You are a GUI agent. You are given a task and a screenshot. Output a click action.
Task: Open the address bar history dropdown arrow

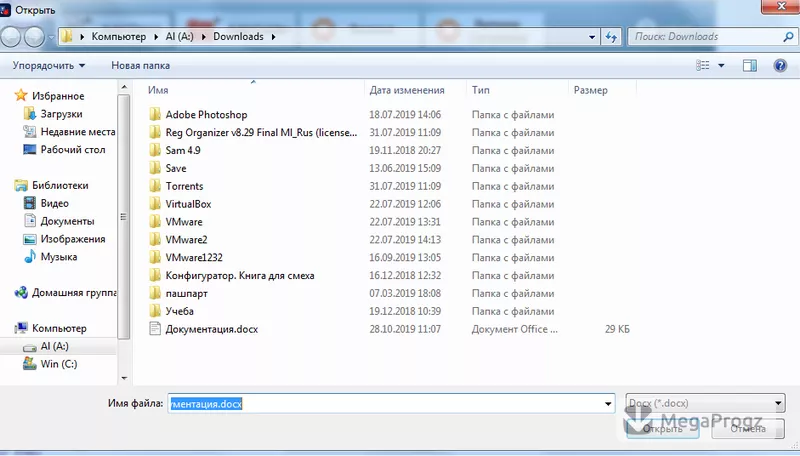pyautogui.click(x=592, y=37)
